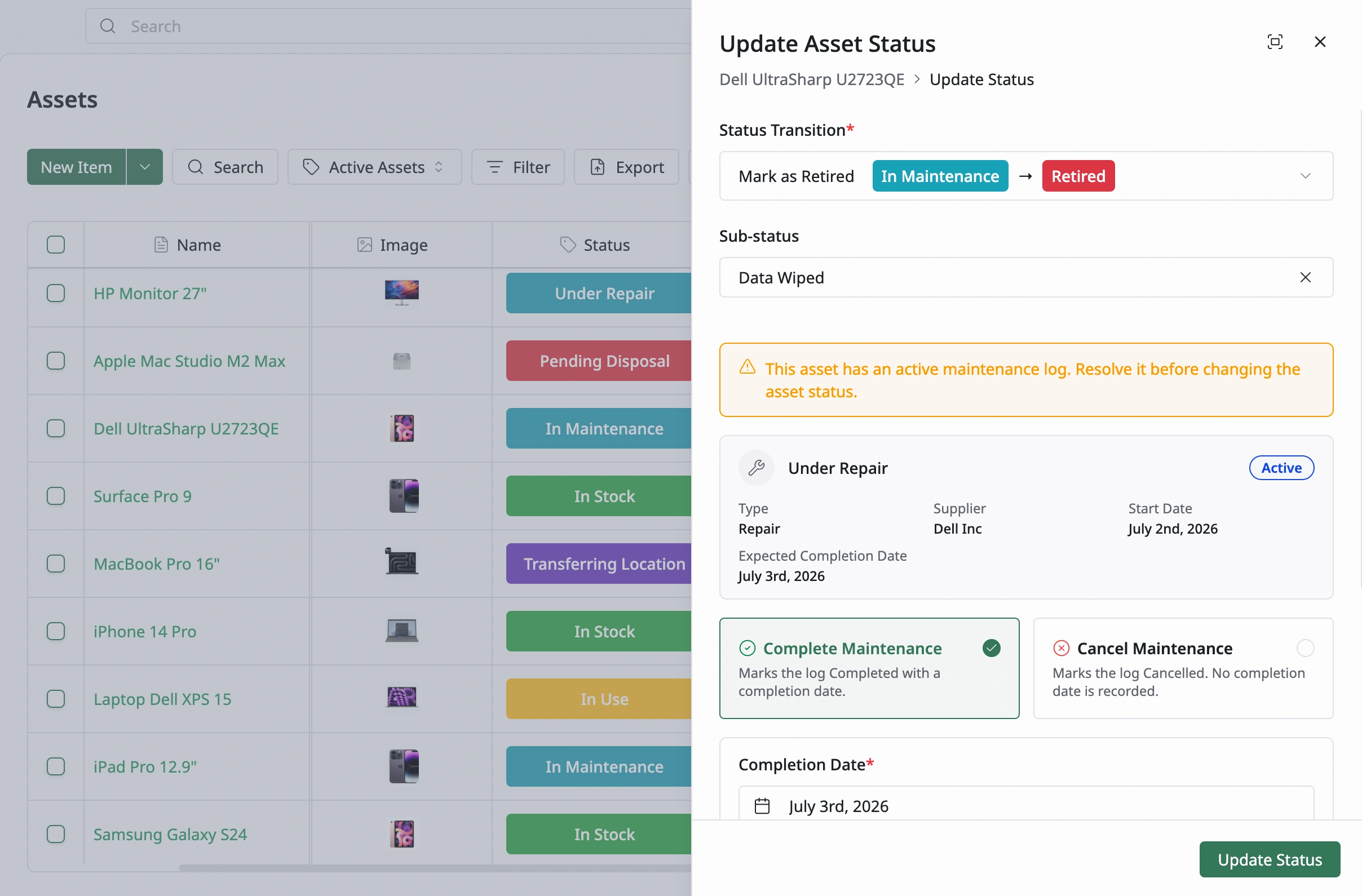Open the Active Assets view selector
This screenshot has height=896, width=1362.
(374, 167)
